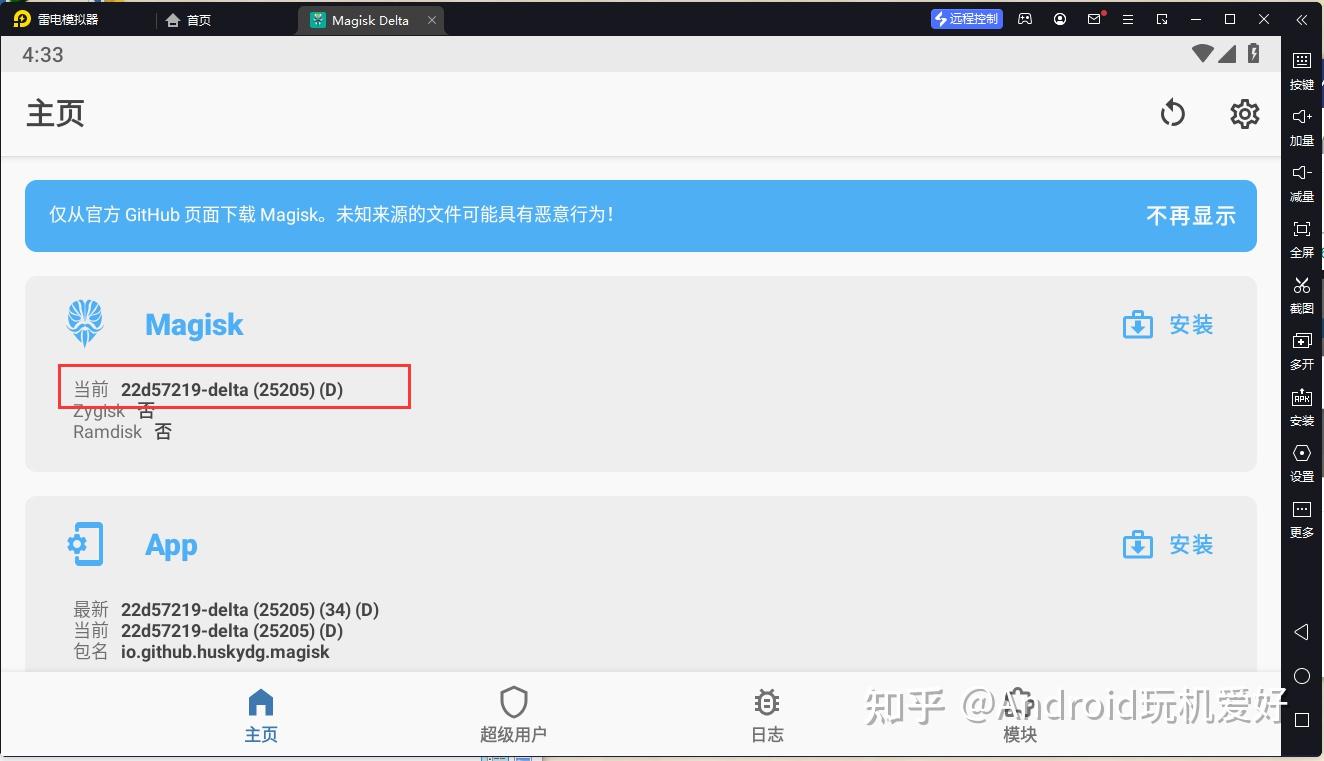The image size is (1324, 761).
Task: Tap the Android back triangle button
Action: click(x=1301, y=632)
